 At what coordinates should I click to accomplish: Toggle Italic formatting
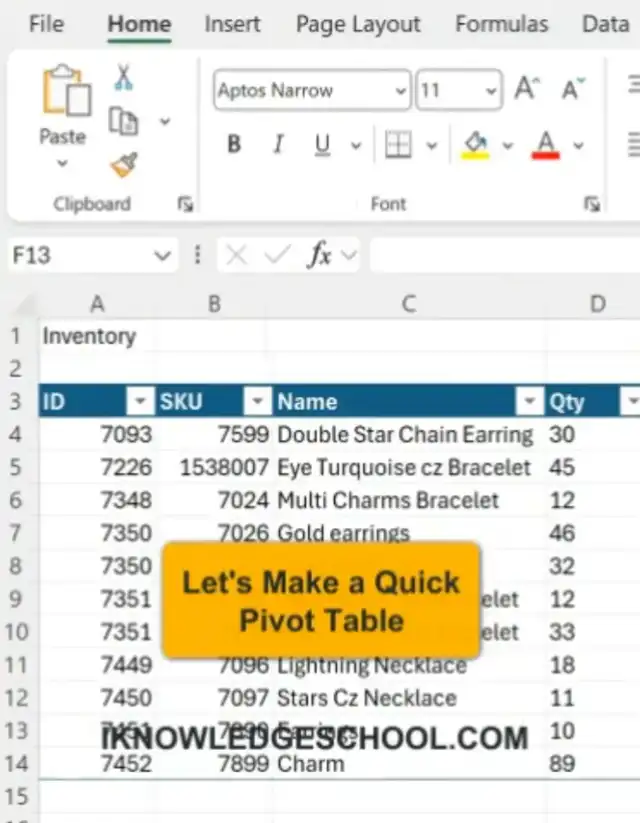coord(278,145)
